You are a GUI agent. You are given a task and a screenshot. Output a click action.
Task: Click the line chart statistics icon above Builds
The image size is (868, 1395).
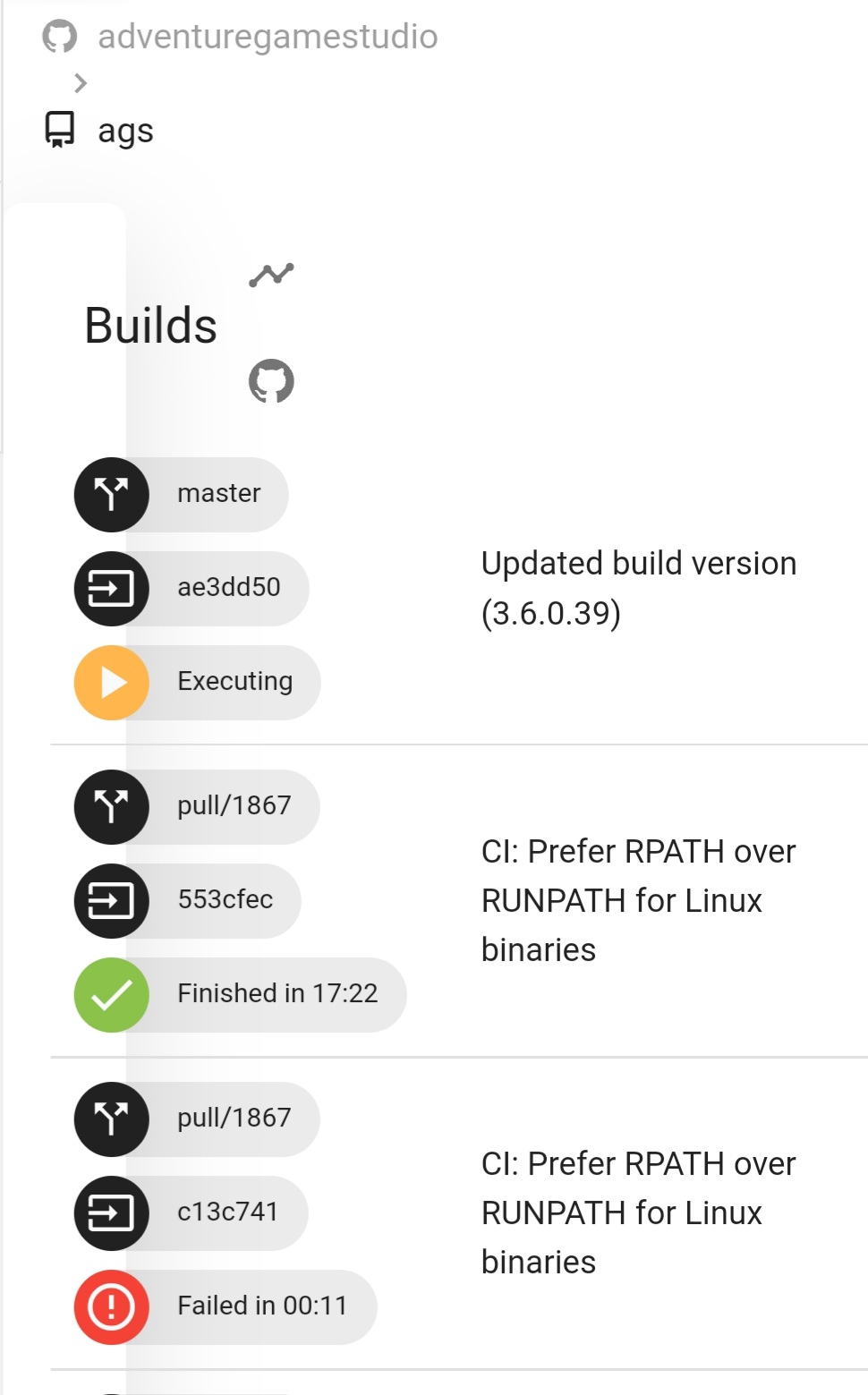coord(272,275)
